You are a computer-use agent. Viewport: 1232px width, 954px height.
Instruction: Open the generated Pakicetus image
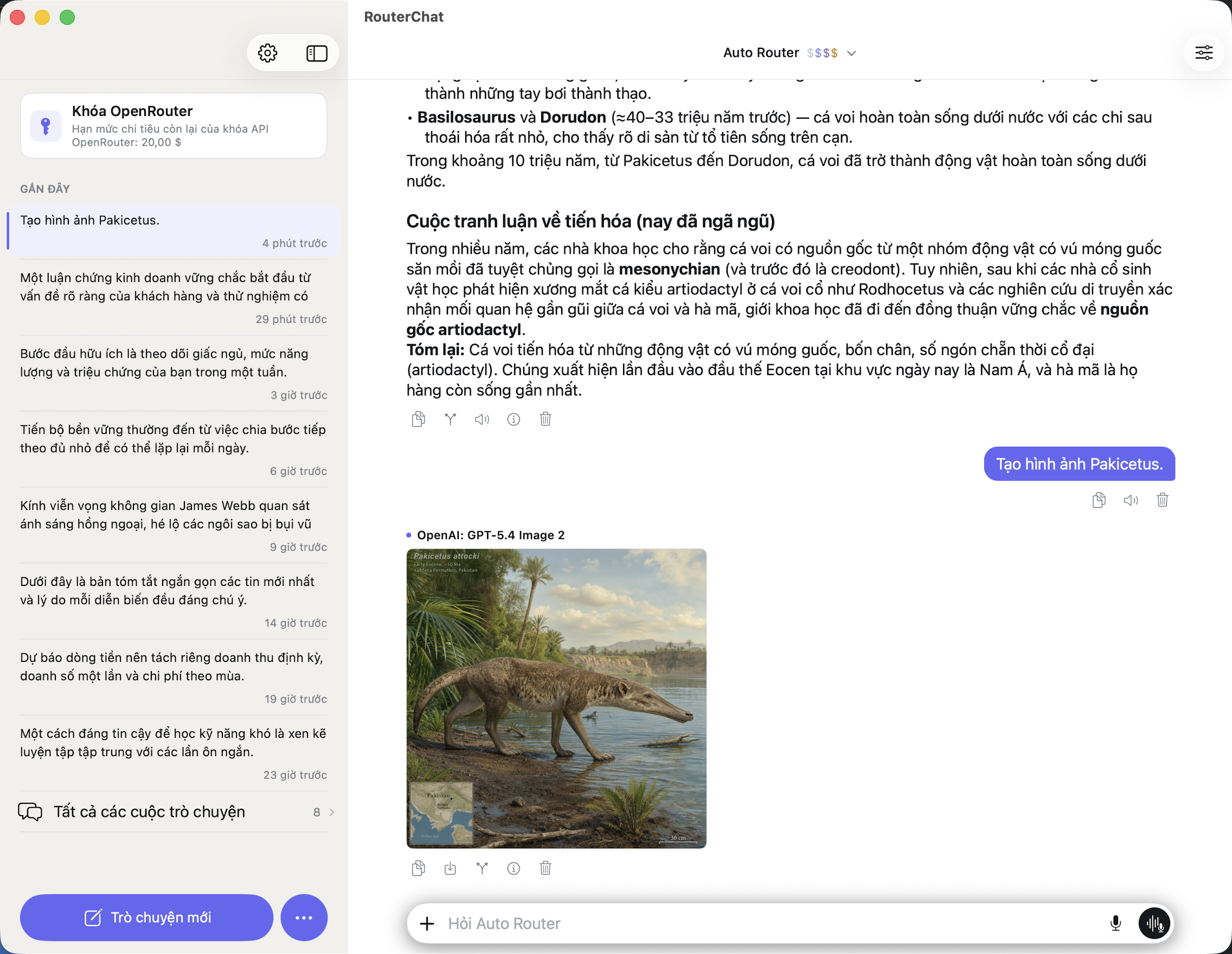pos(556,698)
